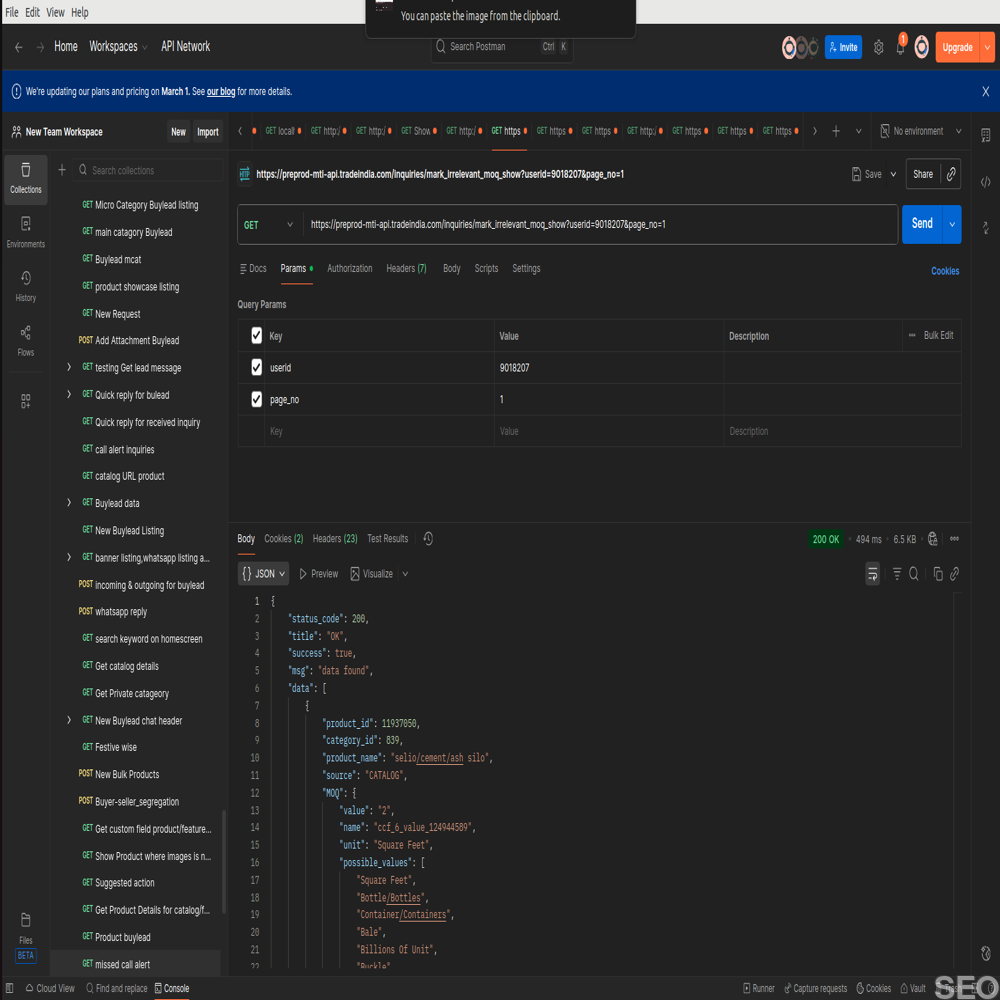Click the Upgrade button
1000x1000 pixels.
(x=957, y=47)
